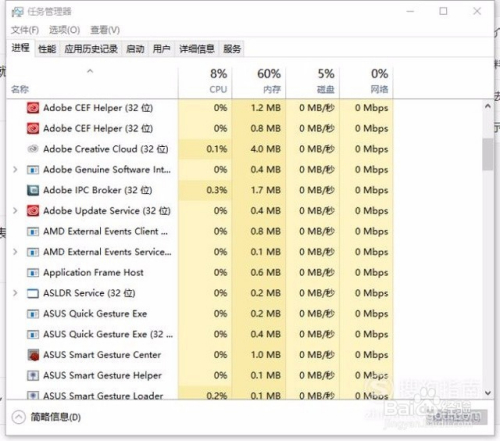The width and height of the screenshot is (500, 441).
Task: Click the ASUS Smart Gesture Helper icon
Action: tap(33, 376)
